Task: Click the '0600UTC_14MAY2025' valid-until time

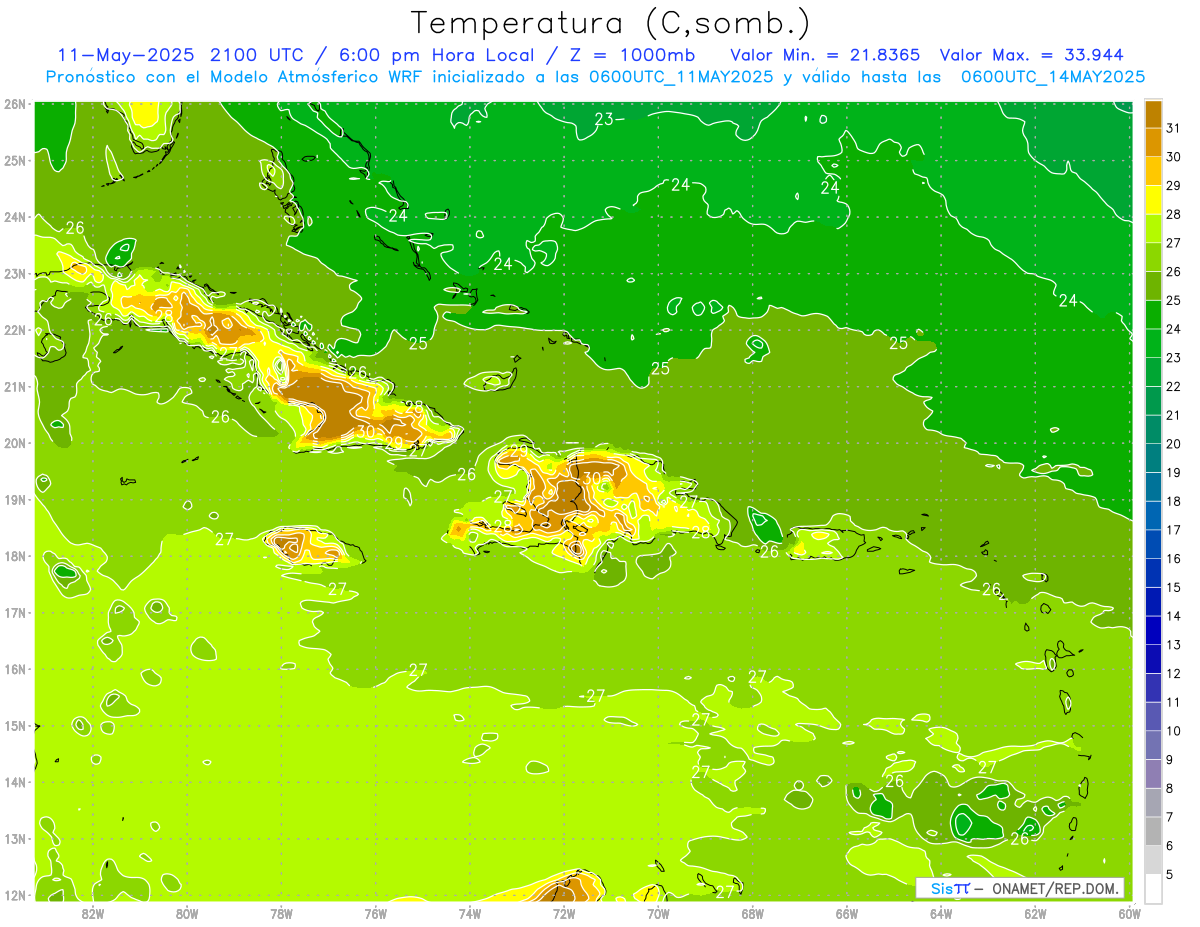Action: click(x=1052, y=76)
